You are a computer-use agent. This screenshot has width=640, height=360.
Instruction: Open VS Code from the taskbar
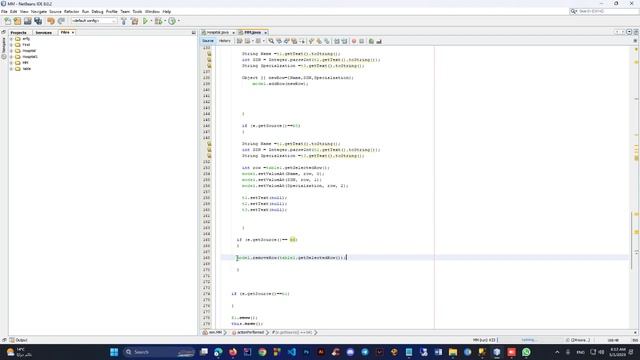pyautogui.click(x=291, y=352)
